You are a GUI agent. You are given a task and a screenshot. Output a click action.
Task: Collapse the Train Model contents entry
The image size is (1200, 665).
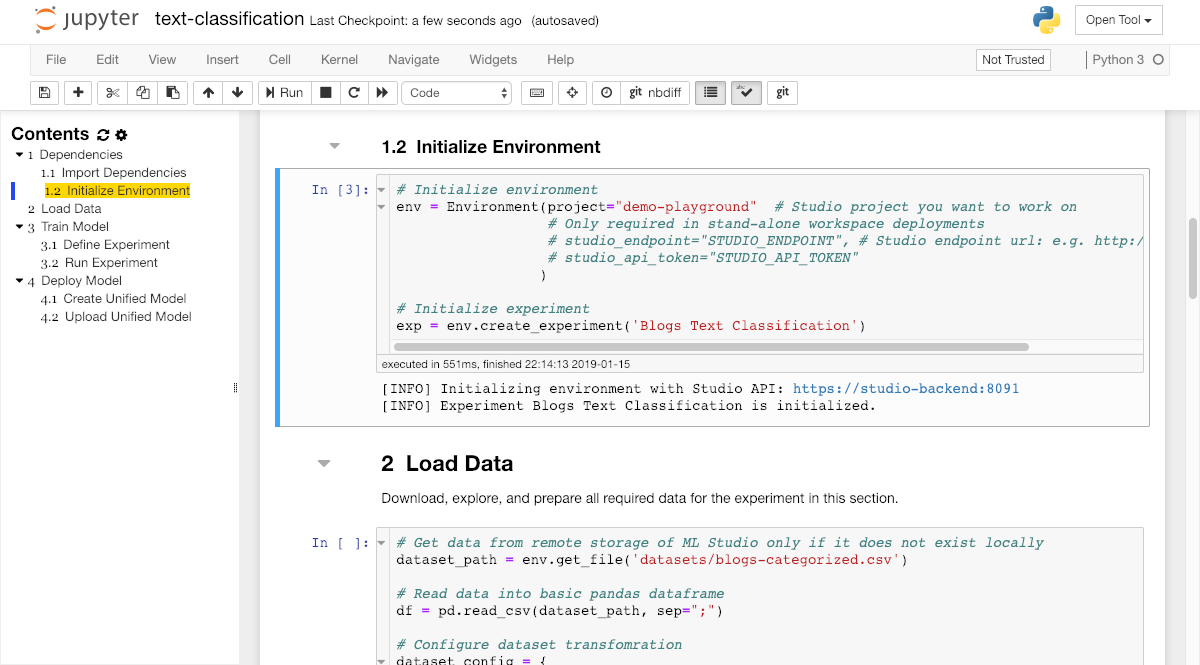(18, 227)
